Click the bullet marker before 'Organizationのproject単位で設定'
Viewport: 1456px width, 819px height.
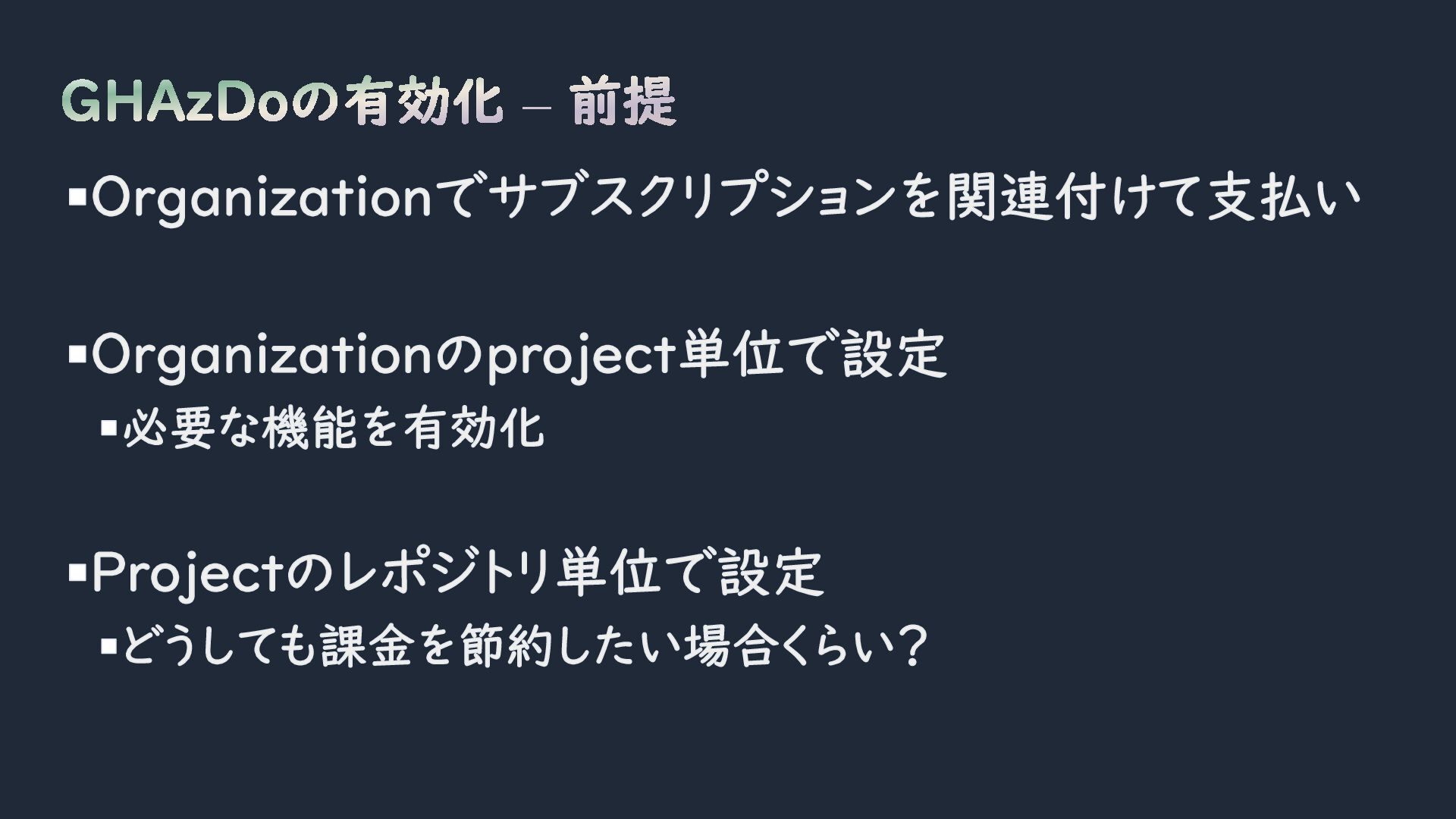point(77,353)
